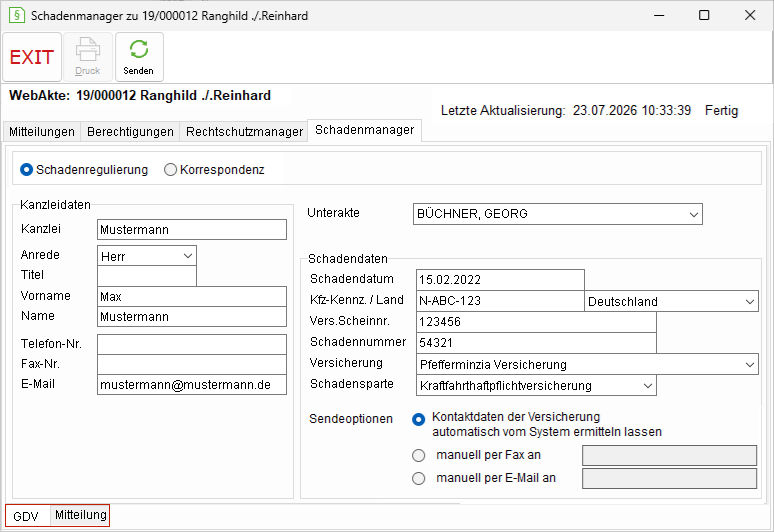
Task: Click the Schadennummer field 54321
Action: (x=536, y=342)
